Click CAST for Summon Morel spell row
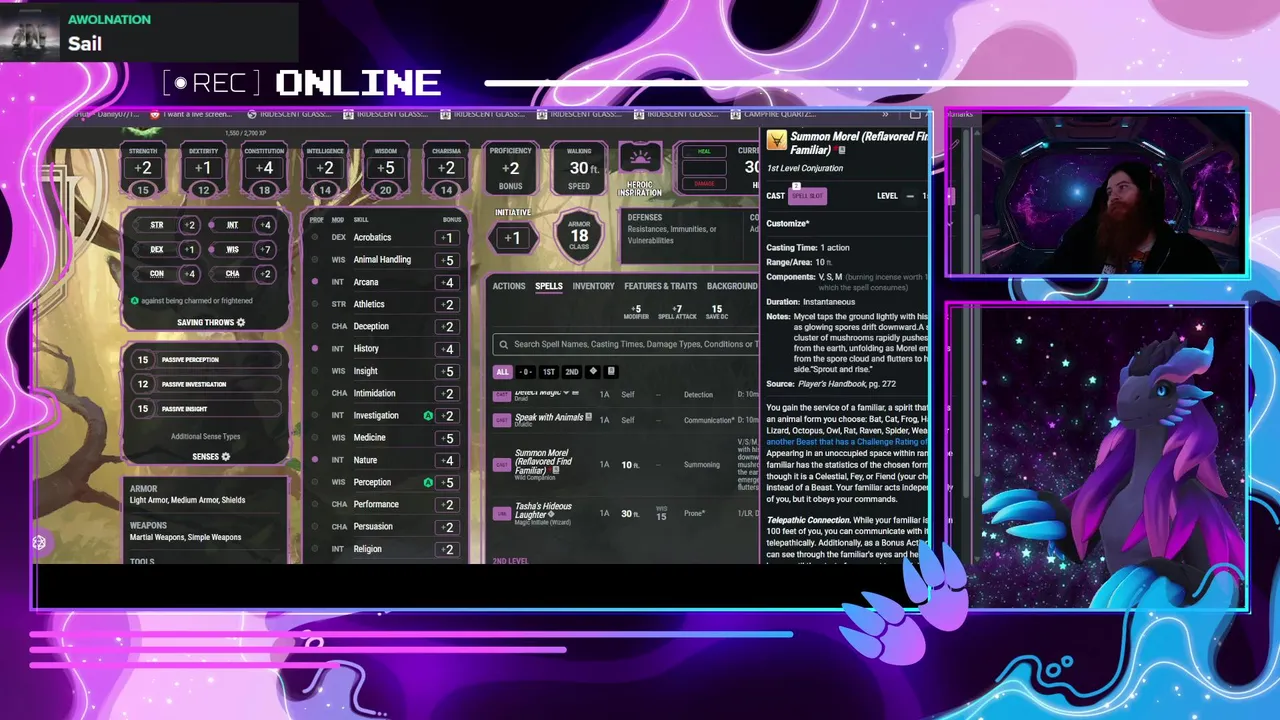The width and height of the screenshot is (1280, 720). click(502, 465)
